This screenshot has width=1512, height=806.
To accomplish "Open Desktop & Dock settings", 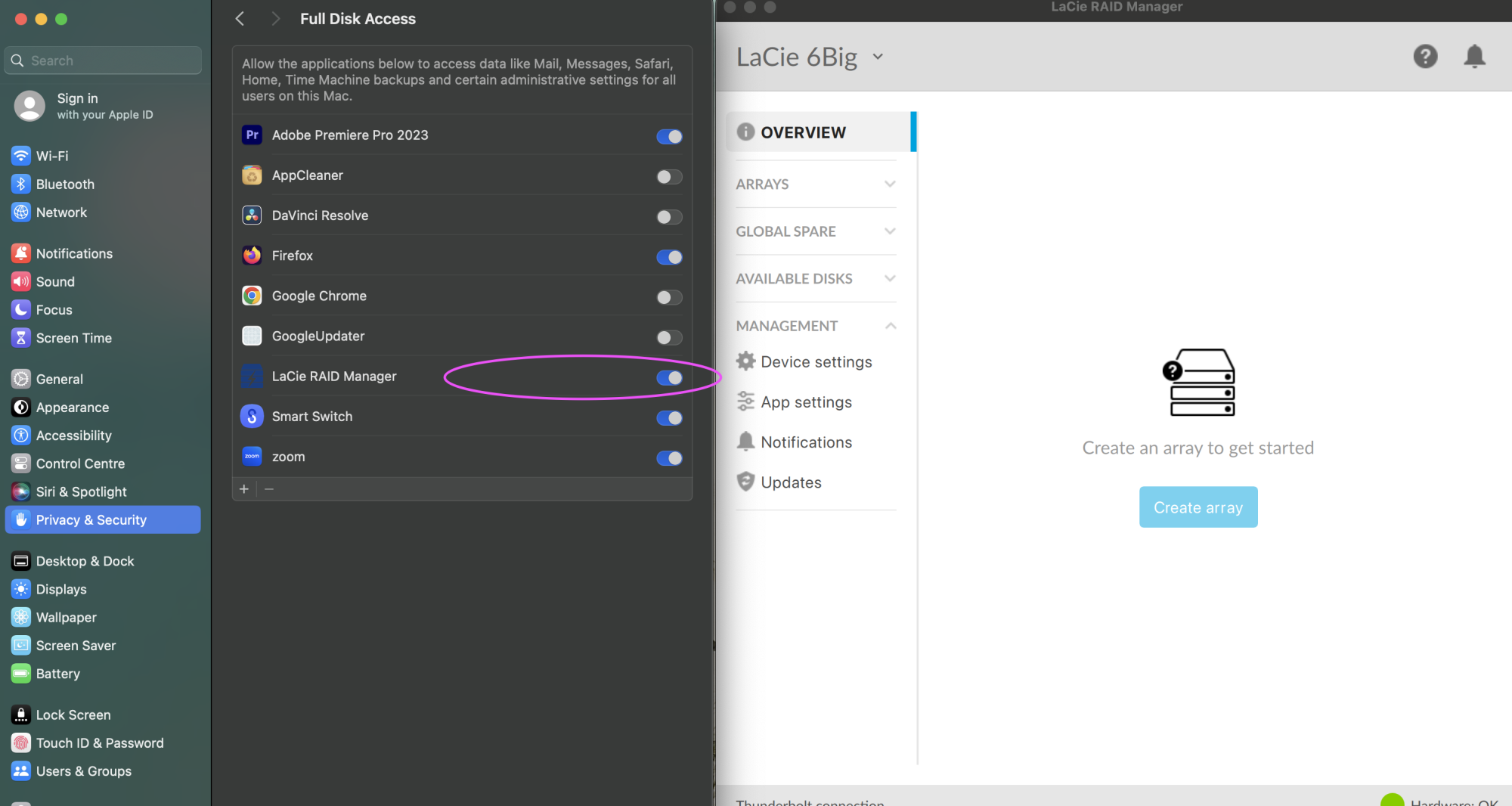I will pos(103,560).
